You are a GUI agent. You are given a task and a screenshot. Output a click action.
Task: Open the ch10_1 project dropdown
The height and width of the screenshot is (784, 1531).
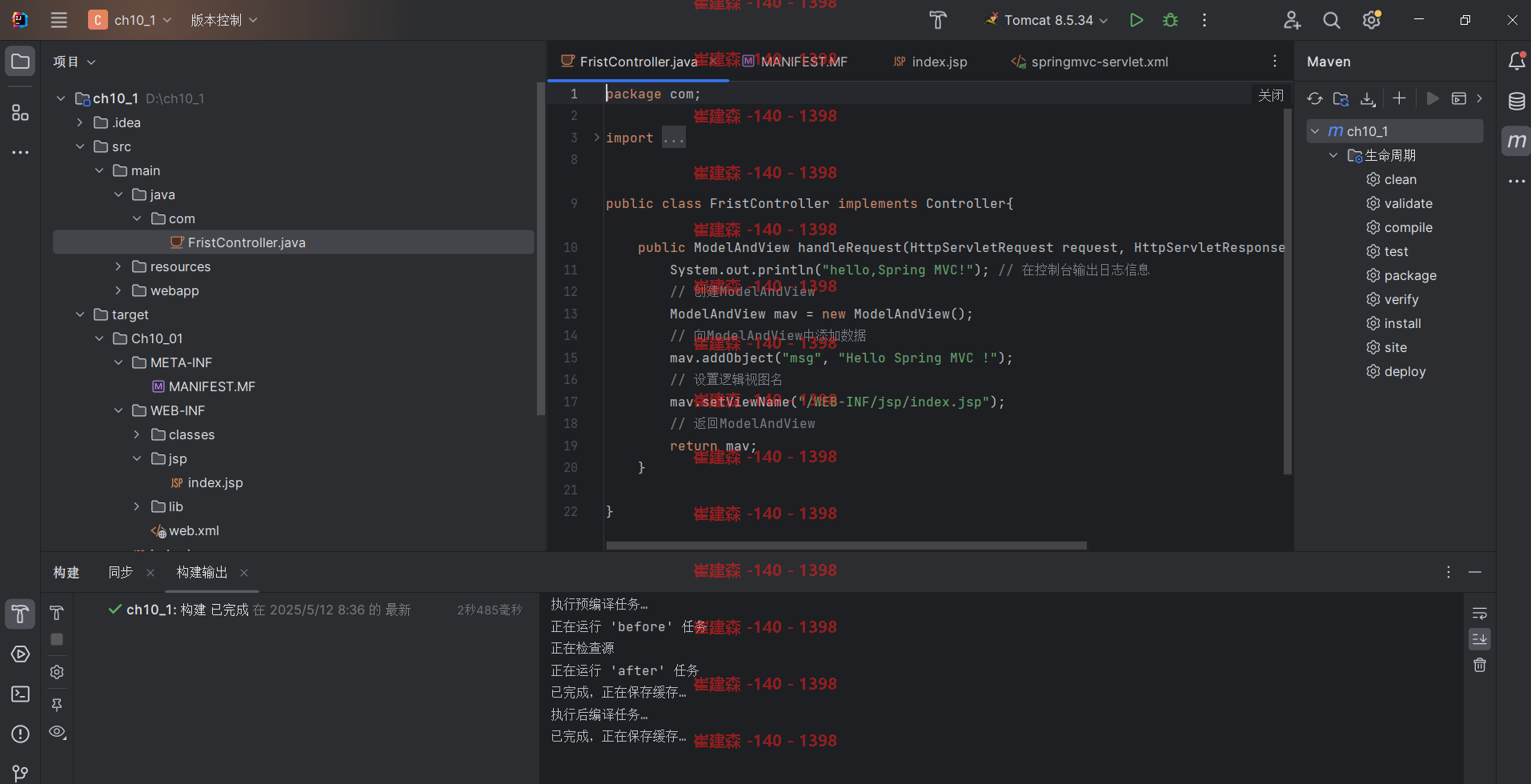[x=130, y=20]
